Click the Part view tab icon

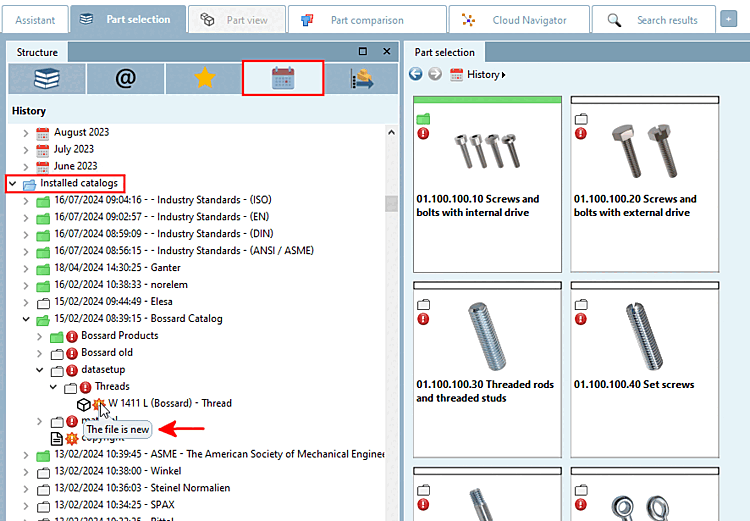207,20
